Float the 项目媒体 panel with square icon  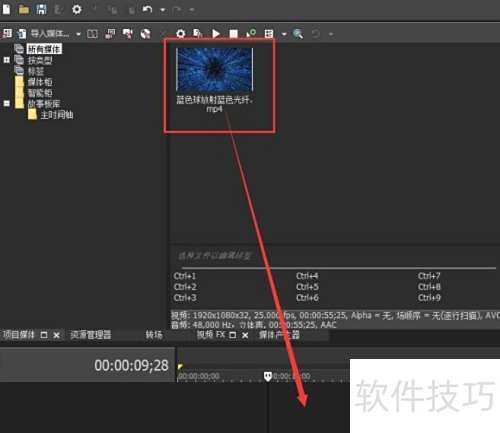click(x=44, y=335)
